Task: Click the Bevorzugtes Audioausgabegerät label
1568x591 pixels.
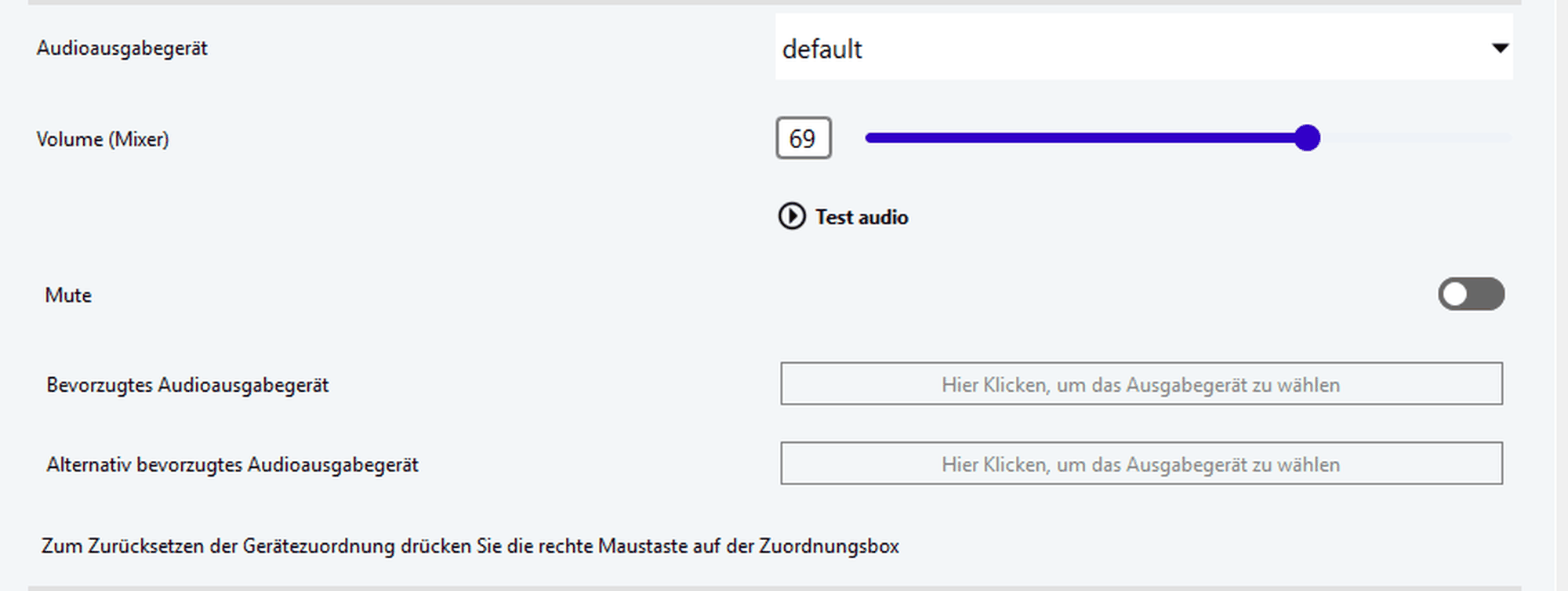Action: tap(187, 386)
